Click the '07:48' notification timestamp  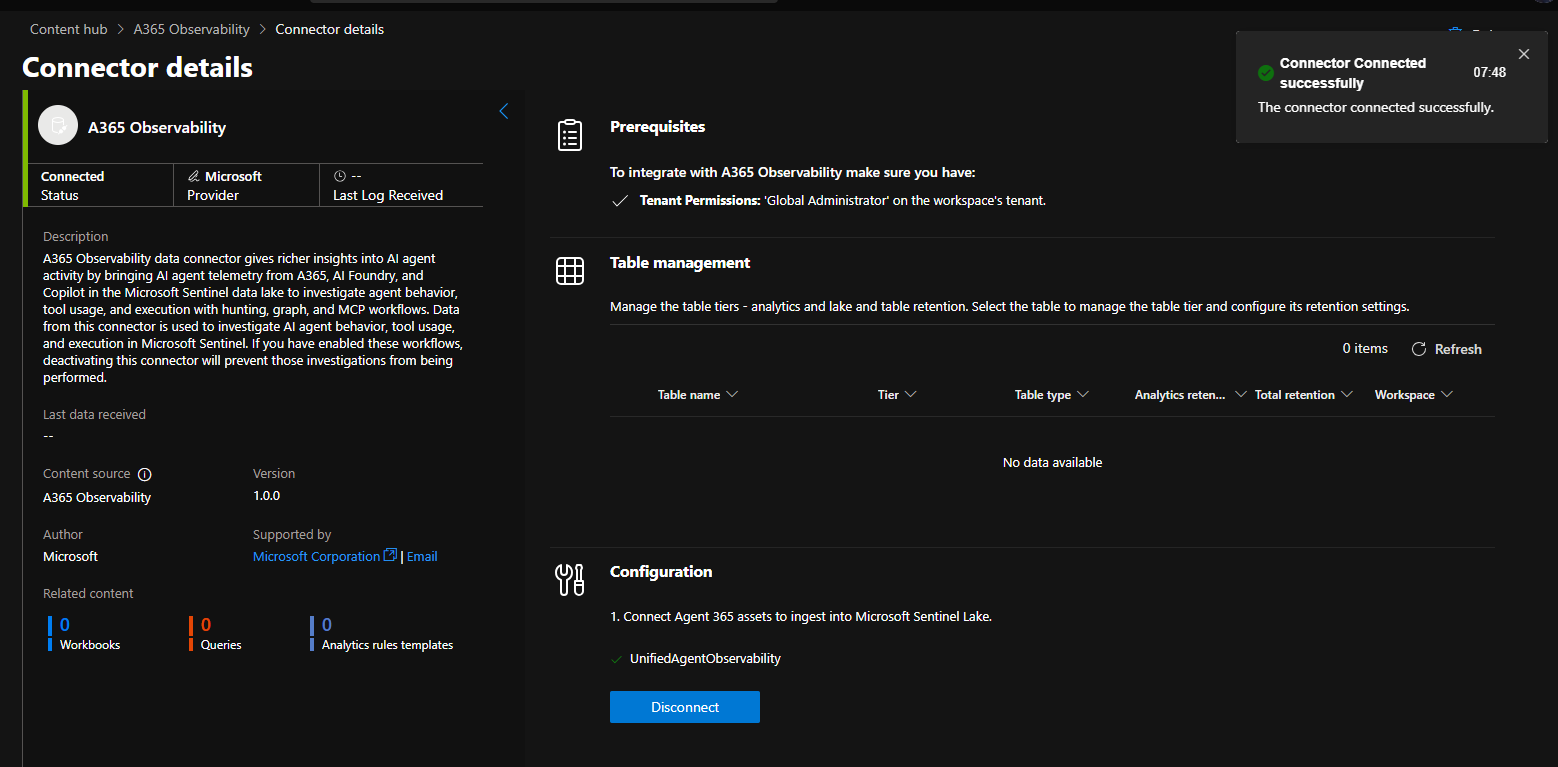click(1489, 73)
